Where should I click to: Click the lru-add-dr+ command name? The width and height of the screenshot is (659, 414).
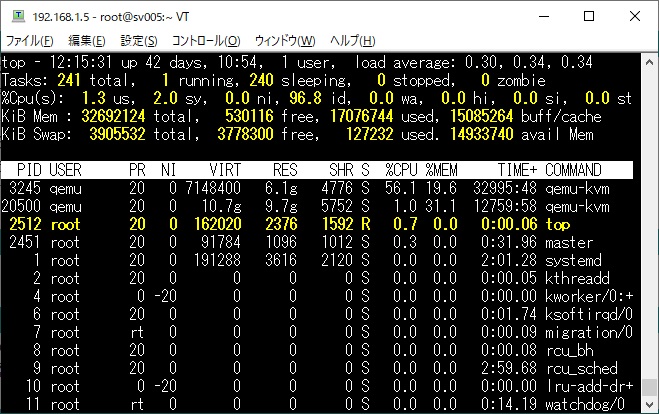(x=589, y=386)
